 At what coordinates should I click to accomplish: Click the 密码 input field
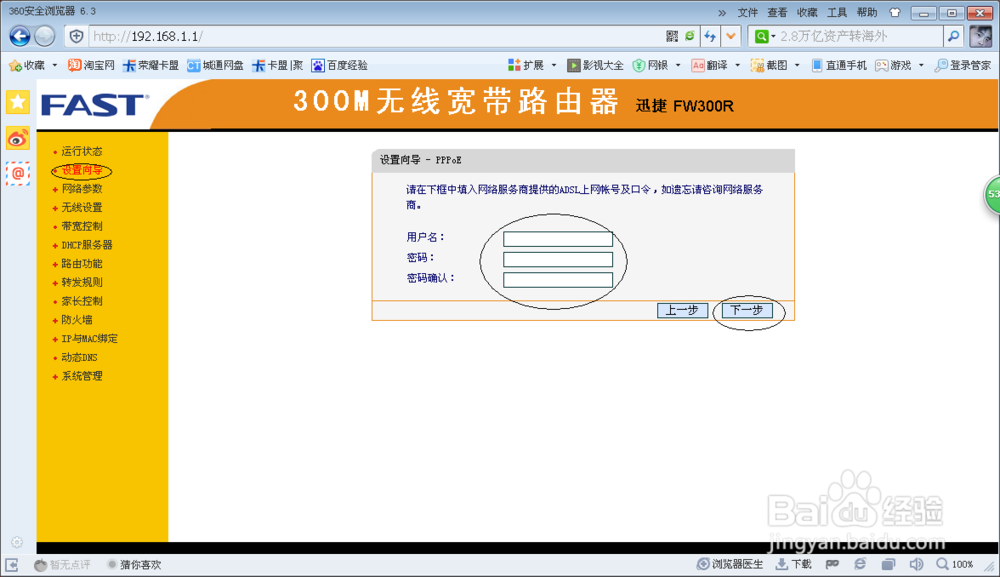(x=558, y=259)
